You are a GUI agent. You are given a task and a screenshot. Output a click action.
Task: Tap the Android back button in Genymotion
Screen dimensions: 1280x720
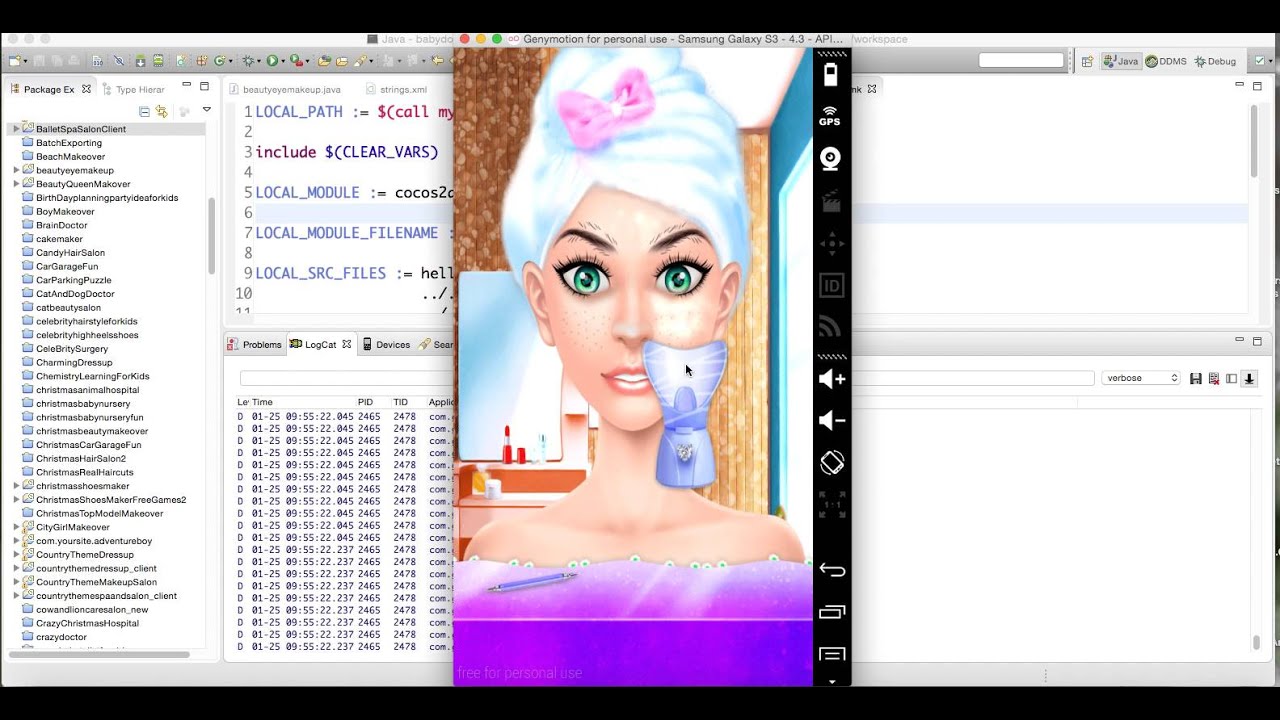click(832, 570)
